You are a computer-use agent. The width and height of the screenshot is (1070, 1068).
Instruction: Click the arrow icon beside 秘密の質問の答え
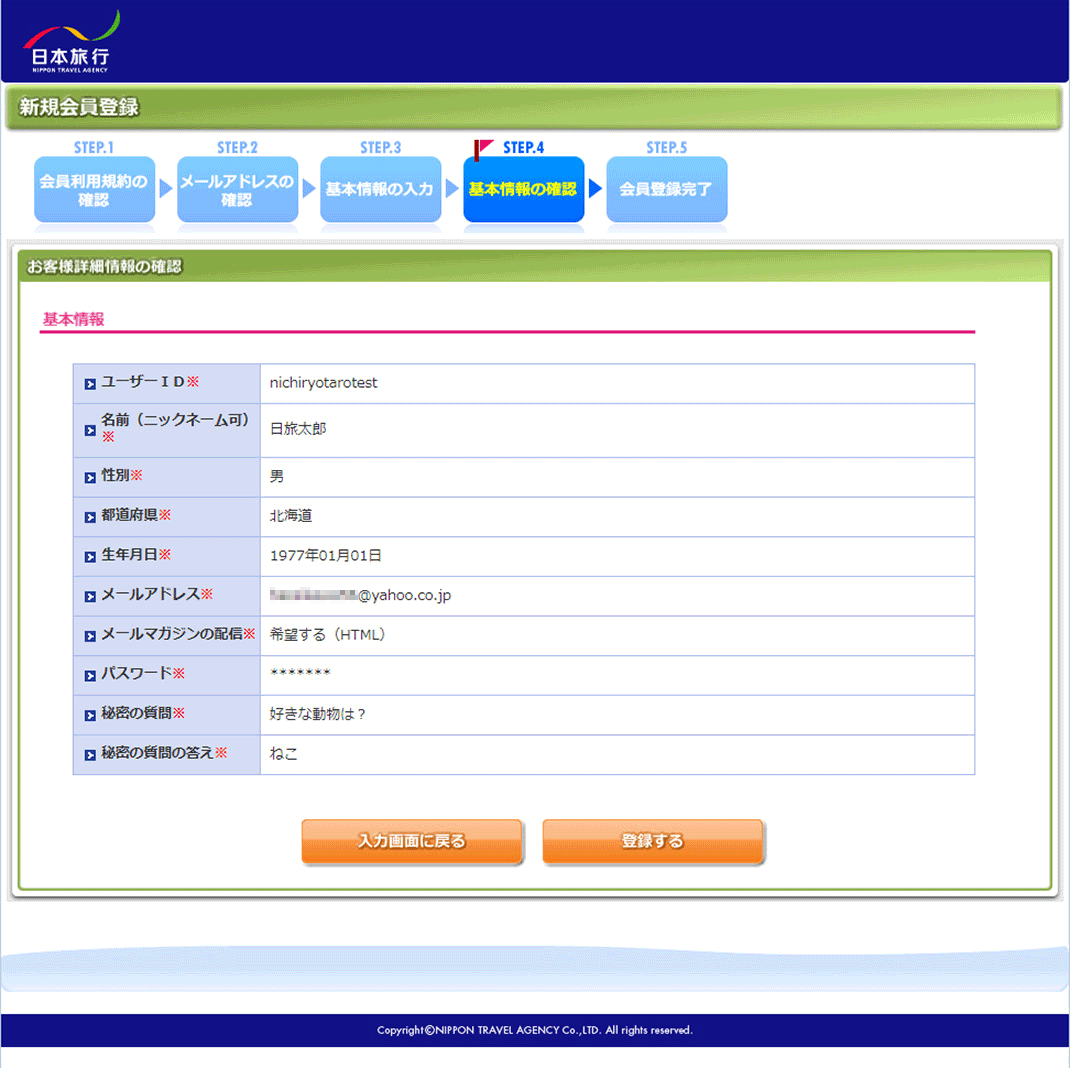tap(90, 755)
